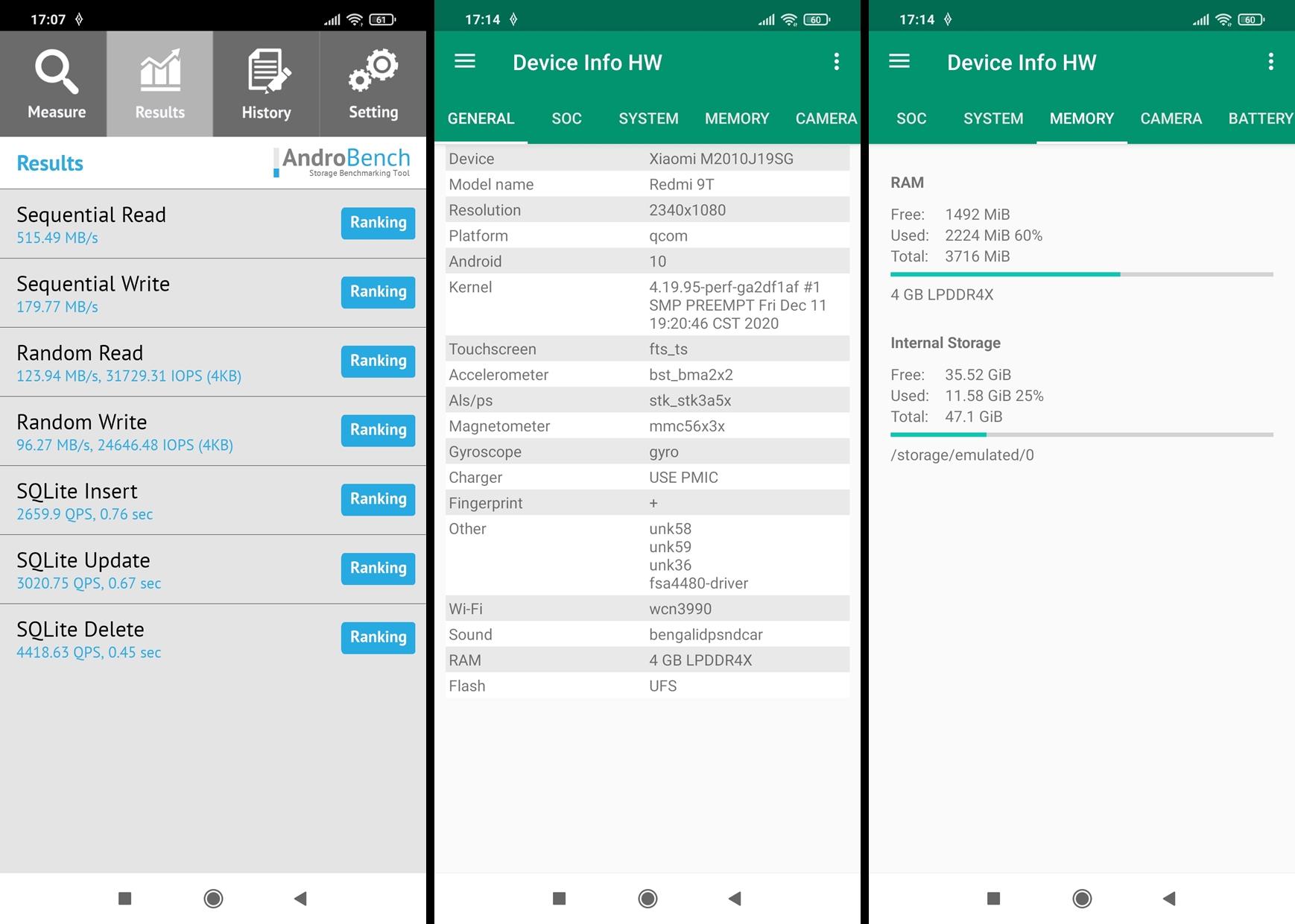This screenshot has width=1295, height=924.
Task: Tap the home circle button on left screen
Action: coord(213,899)
